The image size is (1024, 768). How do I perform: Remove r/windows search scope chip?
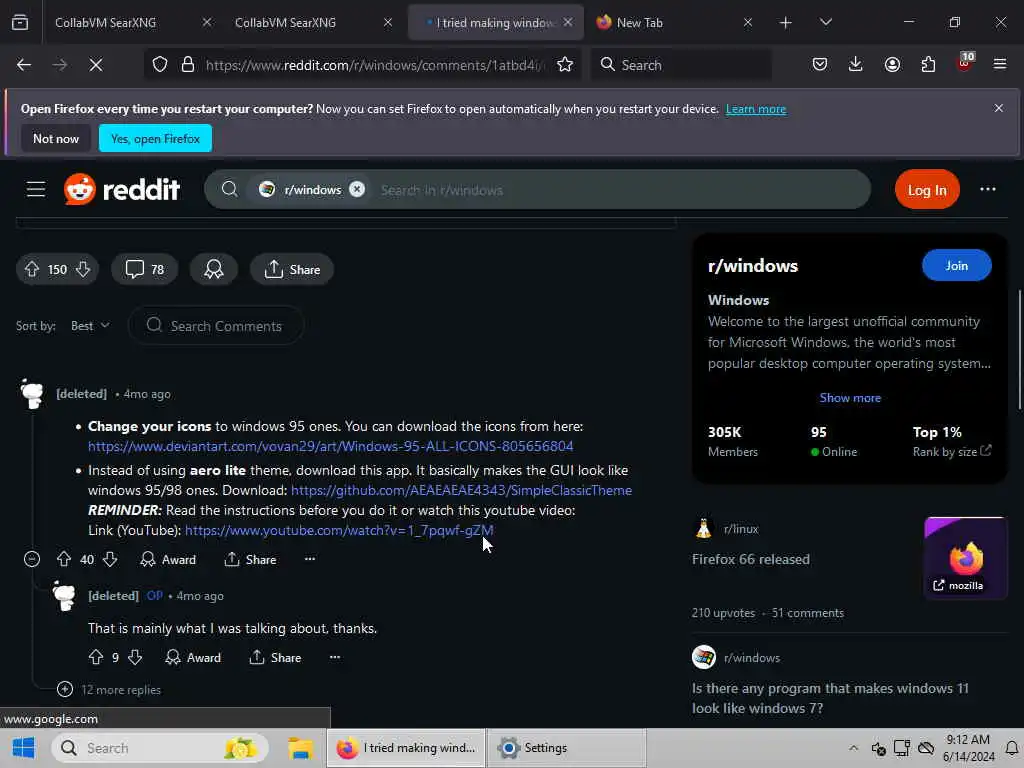(357, 189)
